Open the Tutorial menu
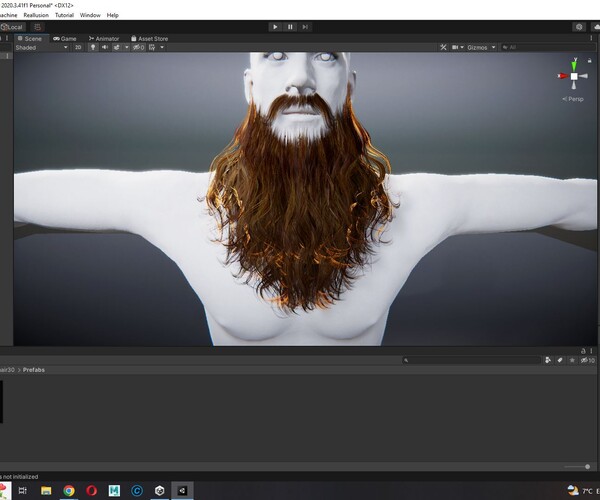The image size is (600, 500). coord(64,15)
